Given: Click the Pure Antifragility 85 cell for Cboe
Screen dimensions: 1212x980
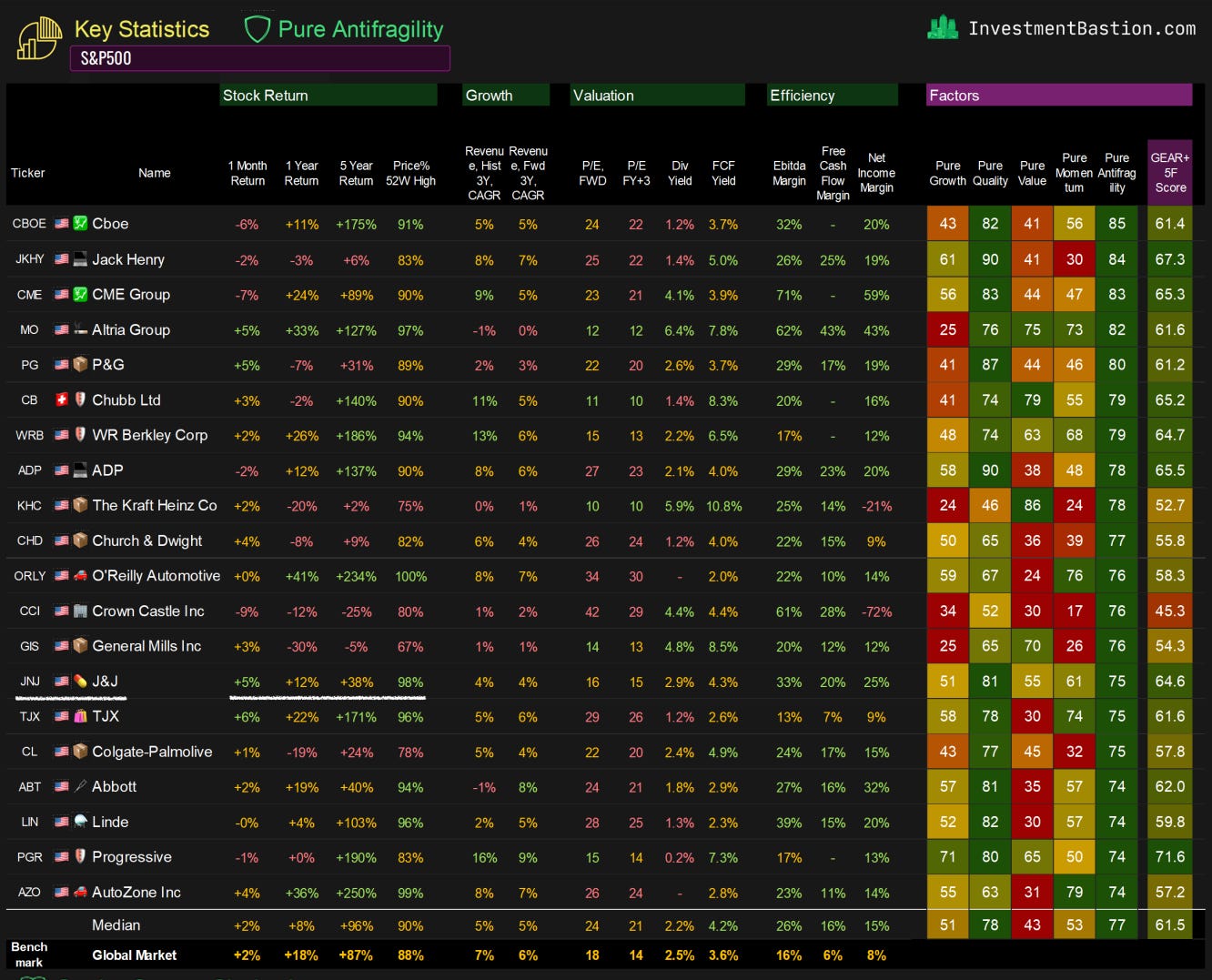Looking at the screenshot, I should [x=1117, y=224].
